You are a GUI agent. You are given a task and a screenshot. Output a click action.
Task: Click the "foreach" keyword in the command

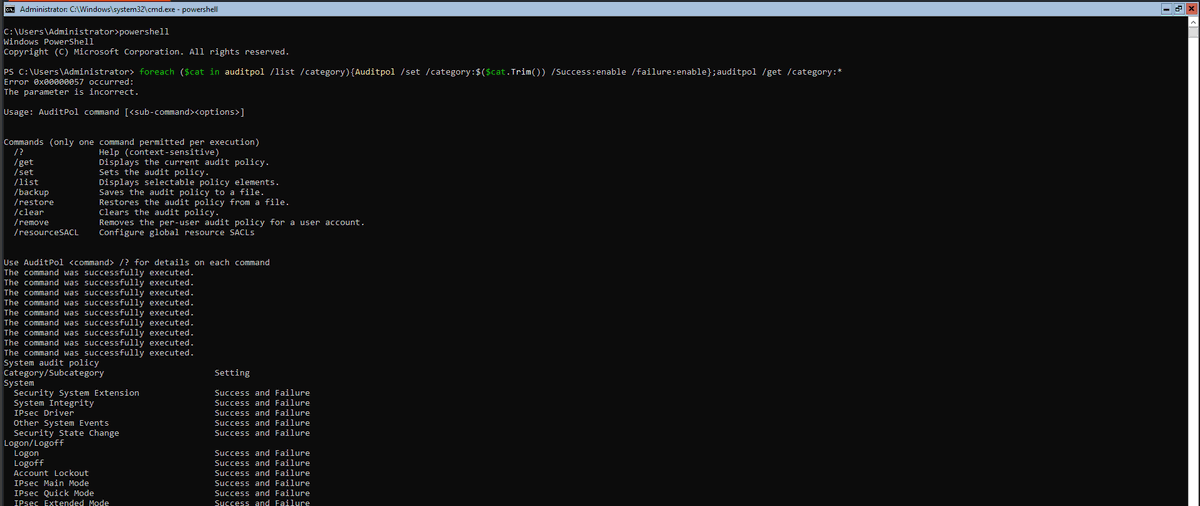click(x=159, y=72)
